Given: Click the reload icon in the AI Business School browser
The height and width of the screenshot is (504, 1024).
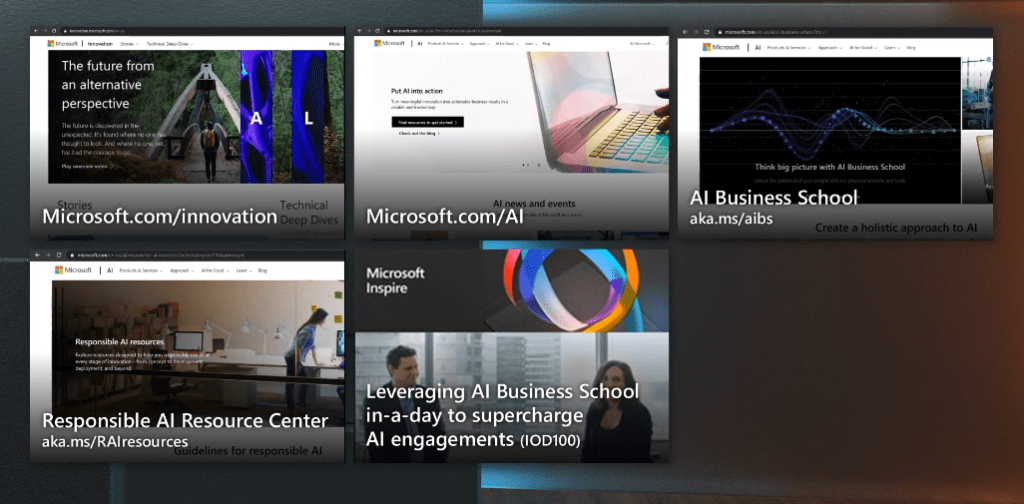Looking at the screenshot, I should [706, 33].
